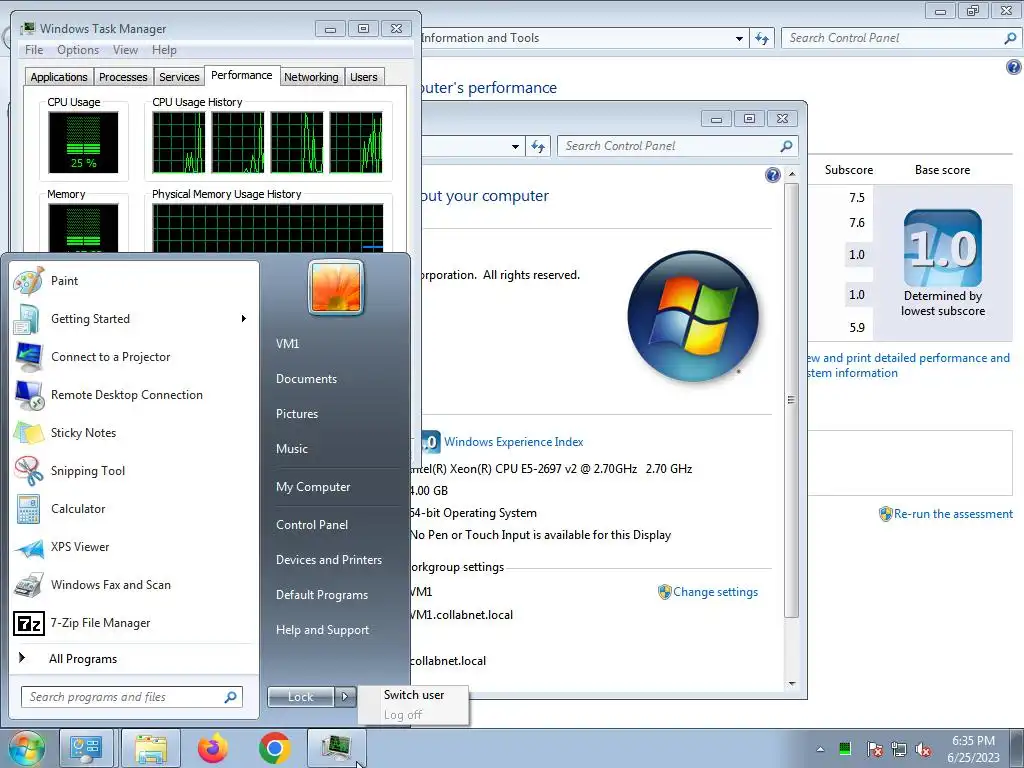
Task: Open Help and Support
Action: (x=323, y=630)
